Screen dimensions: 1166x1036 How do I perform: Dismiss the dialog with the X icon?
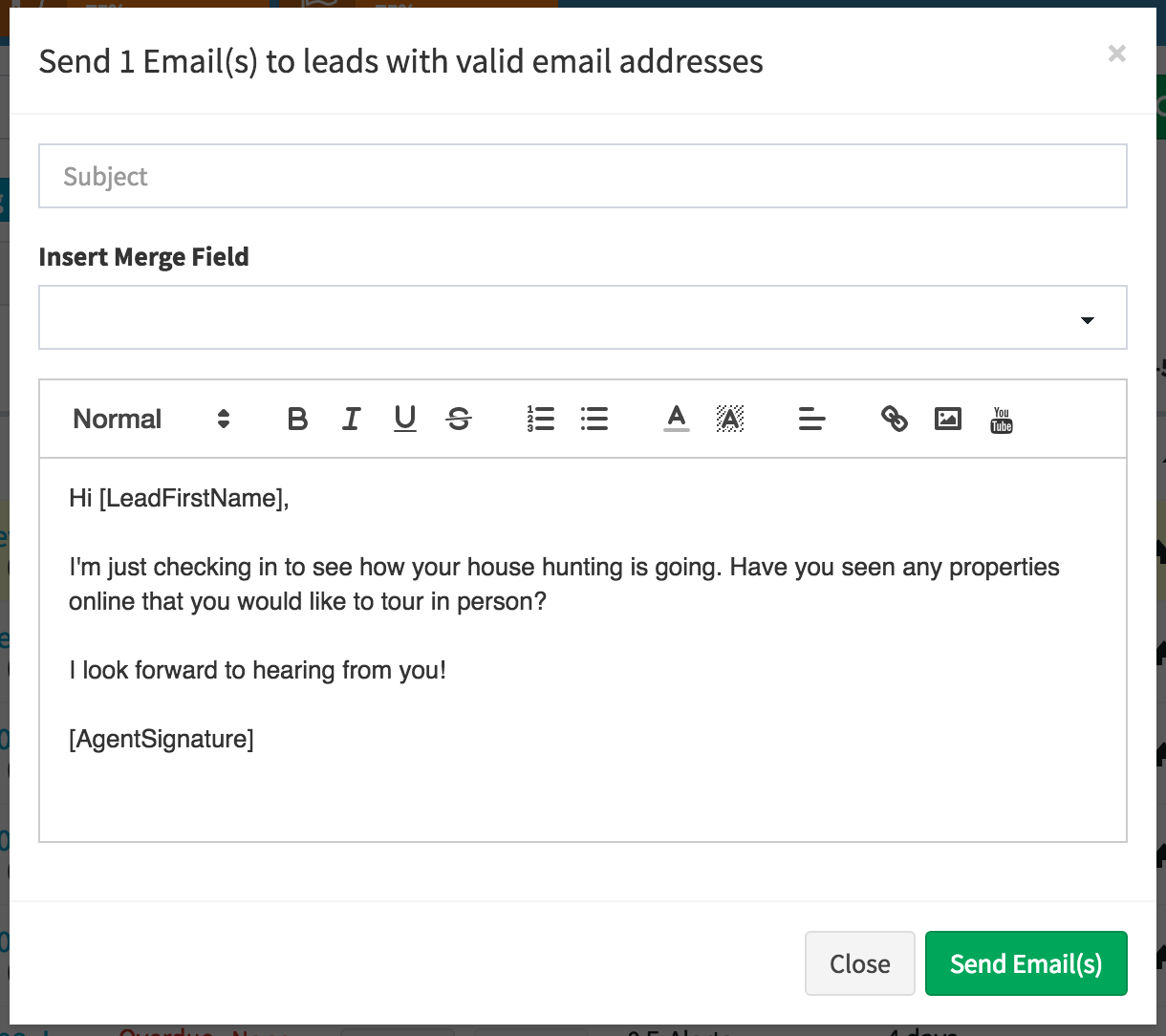pos(1116,54)
